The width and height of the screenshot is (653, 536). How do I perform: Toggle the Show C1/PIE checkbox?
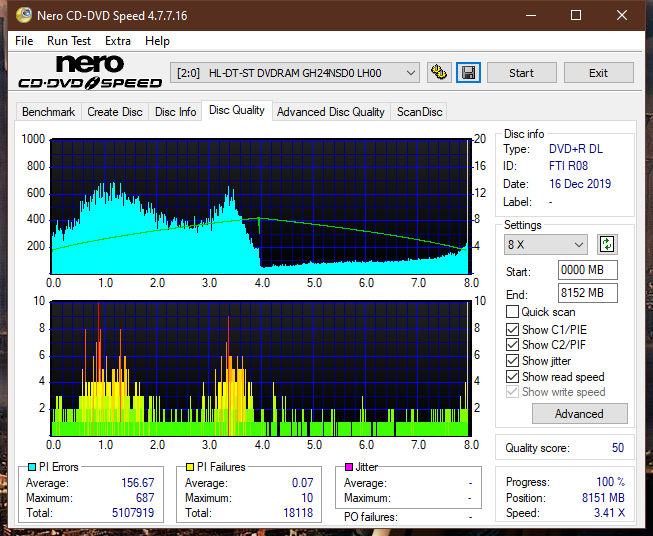coord(512,329)
